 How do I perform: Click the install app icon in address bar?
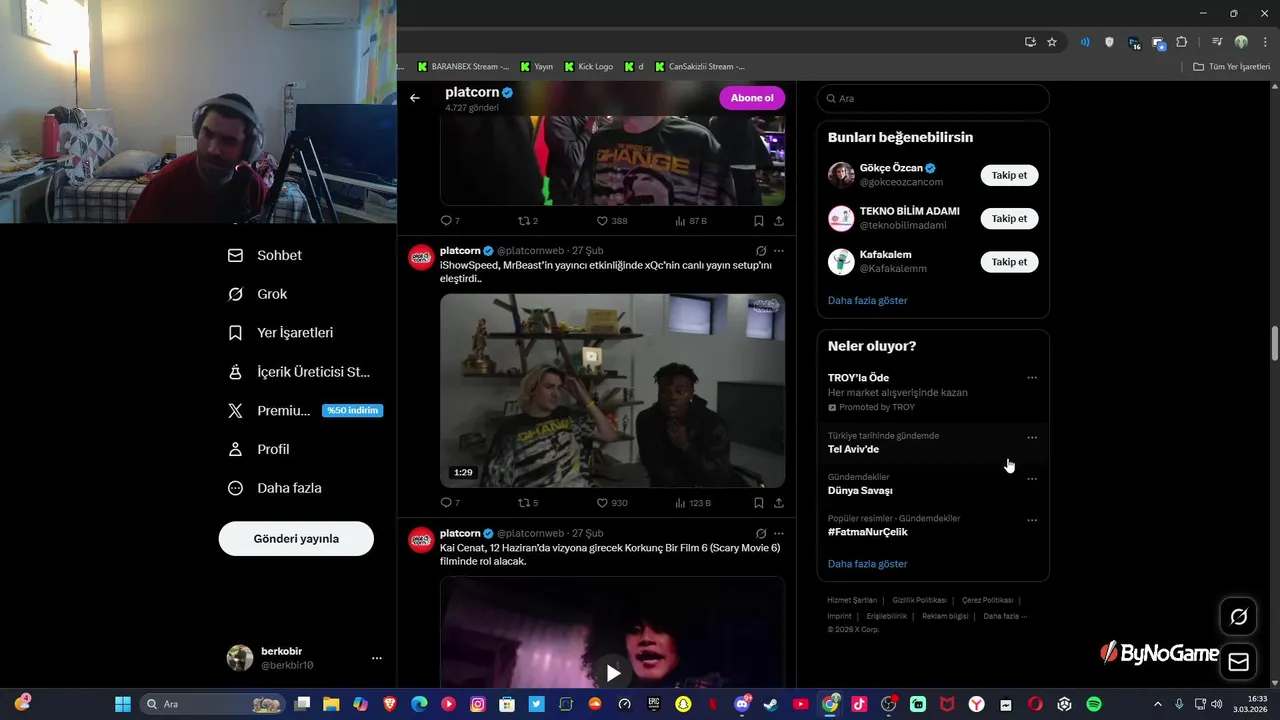point(1030,42)
